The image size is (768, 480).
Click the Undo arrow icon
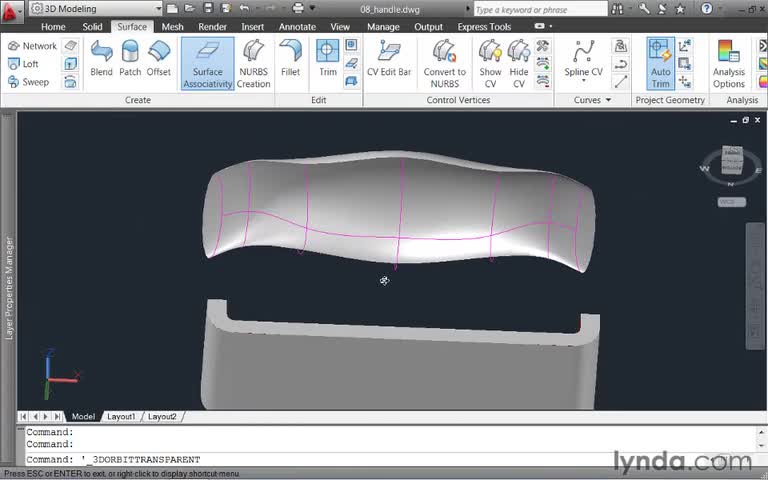tap(244, 8)
